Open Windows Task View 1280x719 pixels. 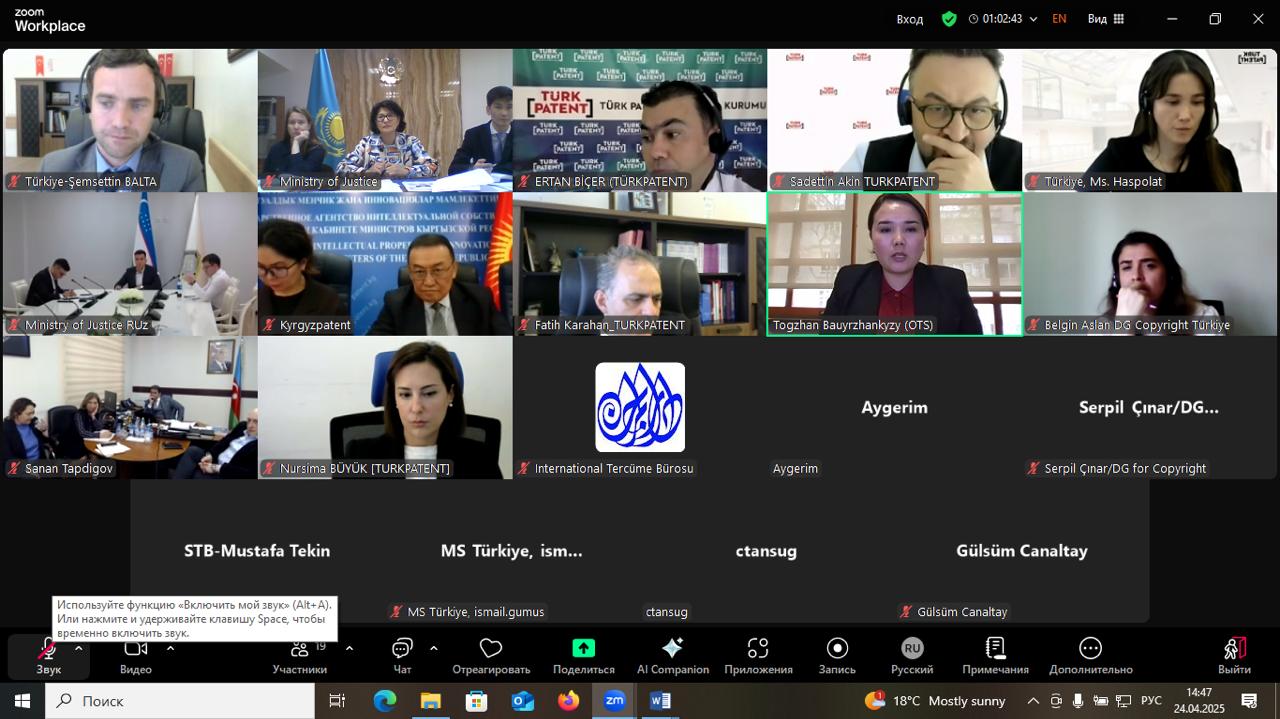coord(337,701)
